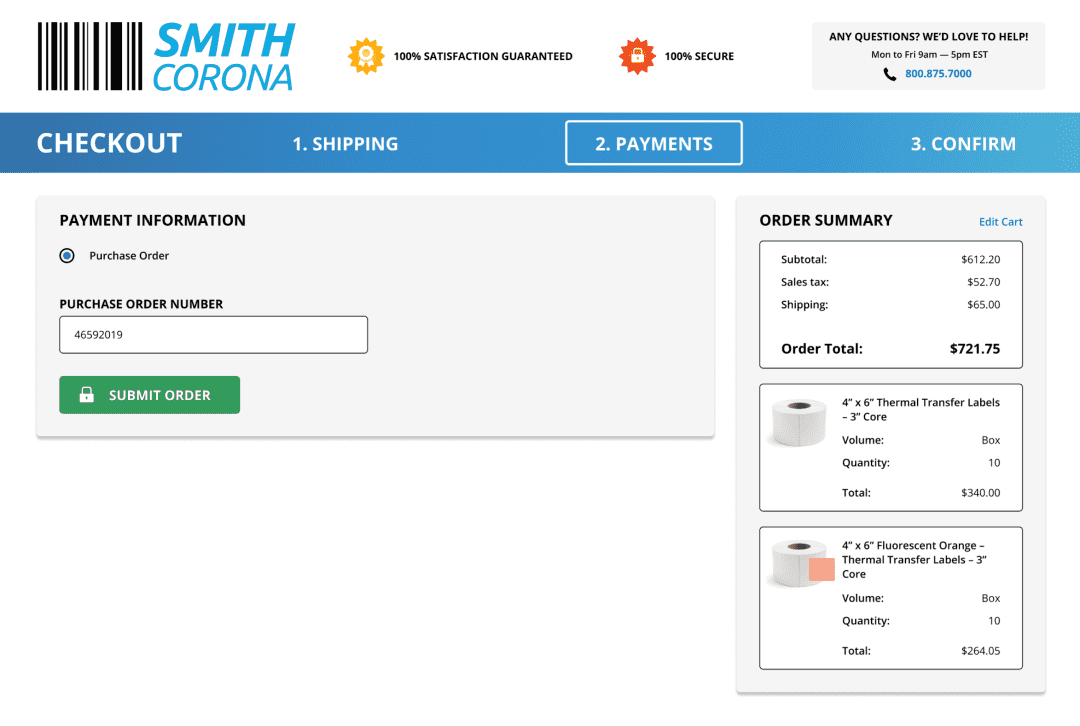Click the 100% secure lock badge icon
Image resolution: width=1080 pixels, height=726 pixels.
pyautogui.click(x=637, y=56)
